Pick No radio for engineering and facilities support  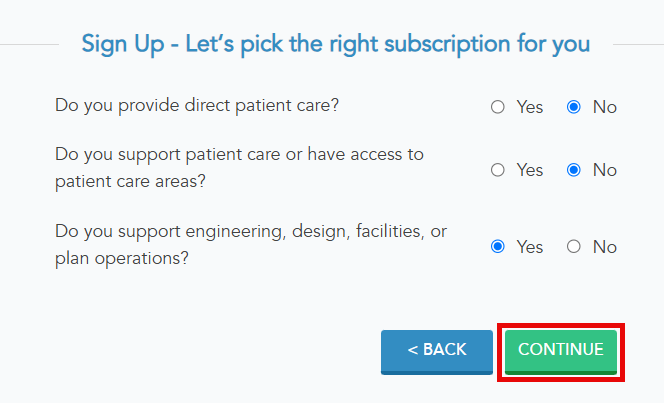[574, 246]
